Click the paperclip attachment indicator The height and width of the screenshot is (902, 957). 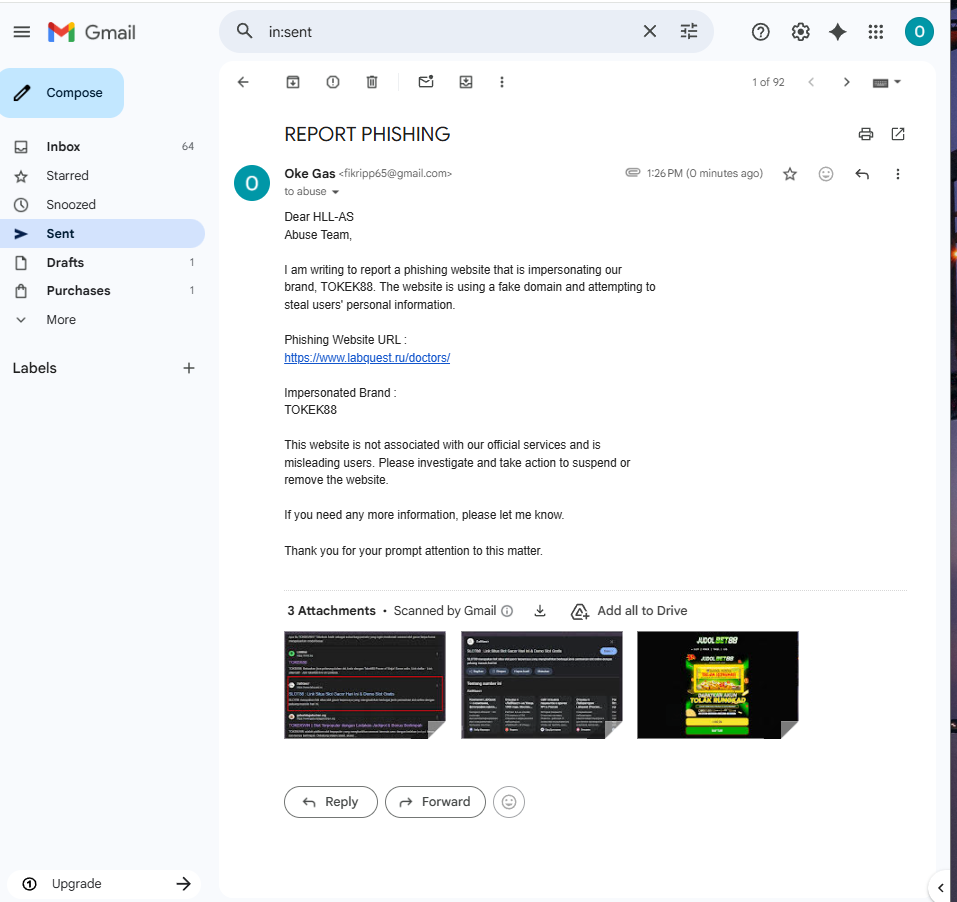click(x=632, y=173)
